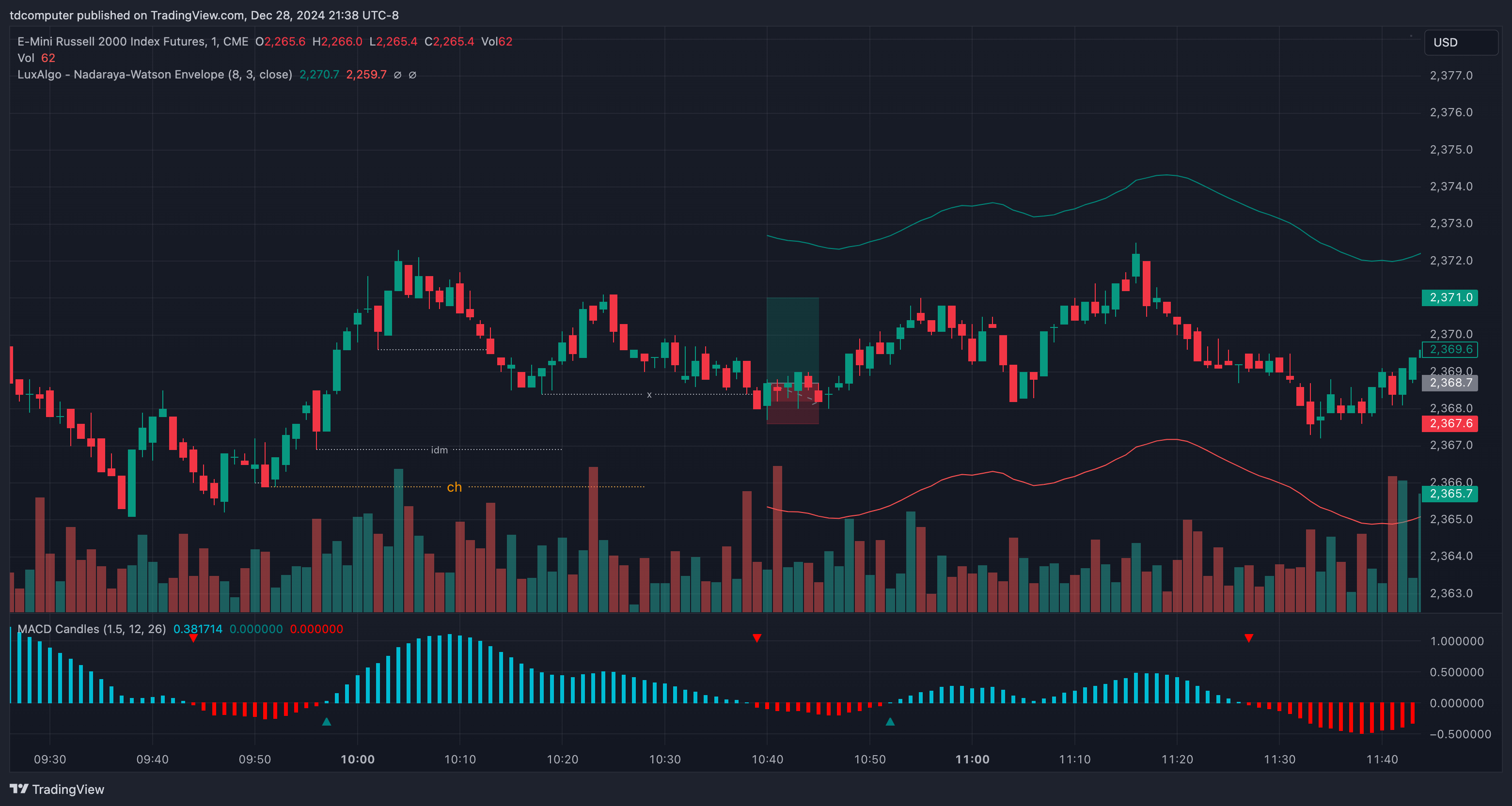Image resolution: width=1512 pixels, height=806 pixels.
Task: Click the green MACD up arrow near 10:52
Action: pos(890,722)
